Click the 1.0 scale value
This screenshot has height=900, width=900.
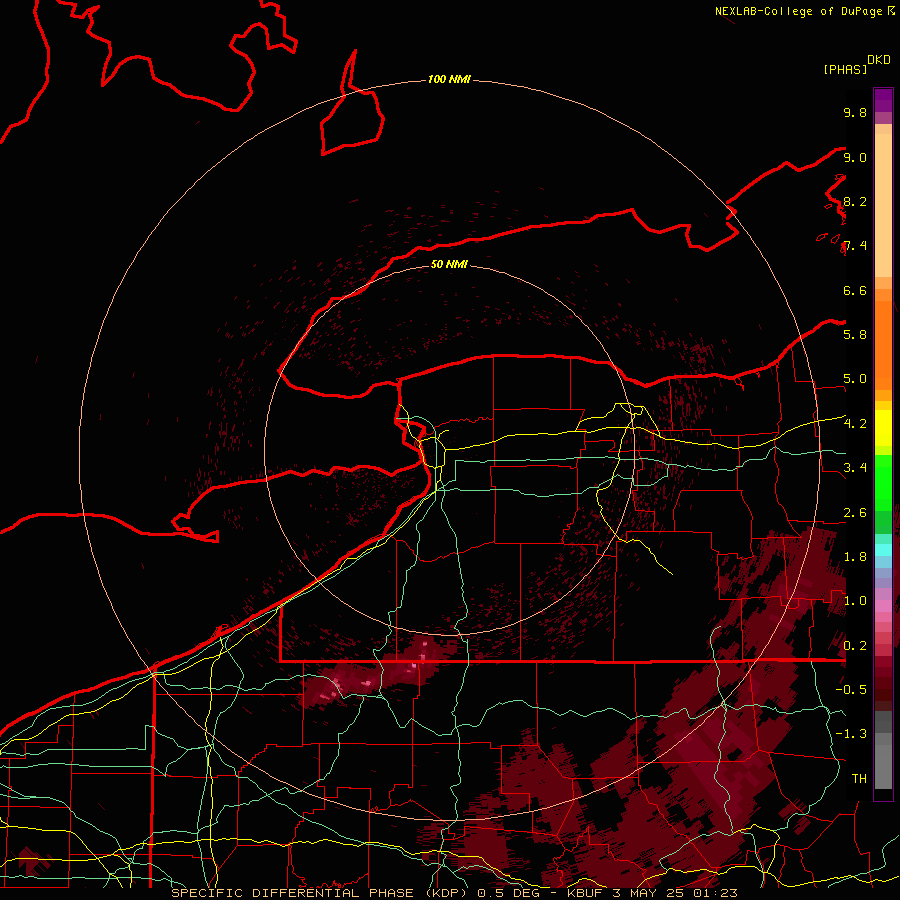click(x=855, y=601)
